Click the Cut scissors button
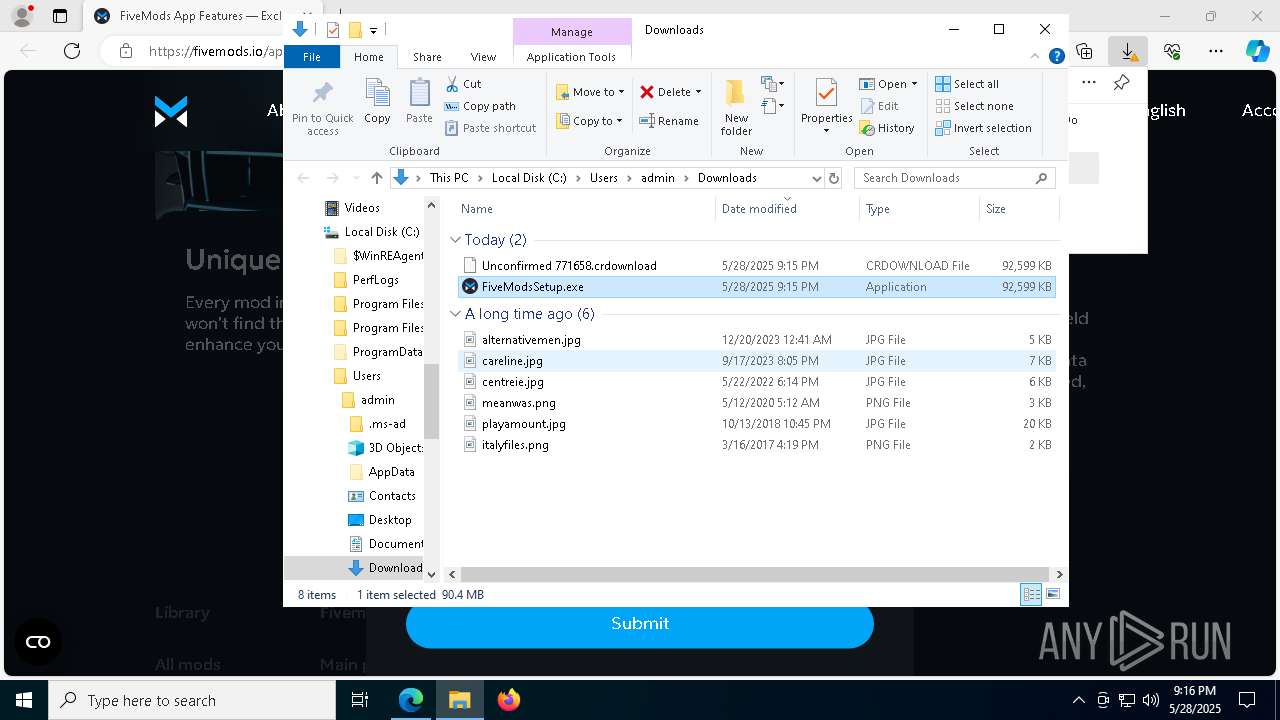The height and width of the screenshot is (720, 1280). click(x=463, y=84)
